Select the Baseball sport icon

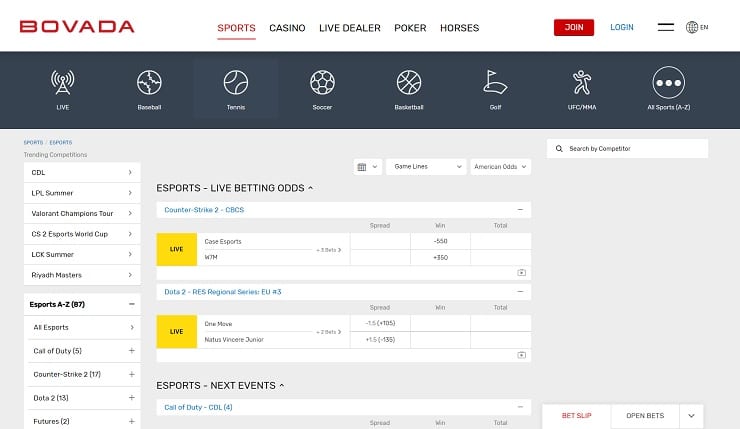149,83
